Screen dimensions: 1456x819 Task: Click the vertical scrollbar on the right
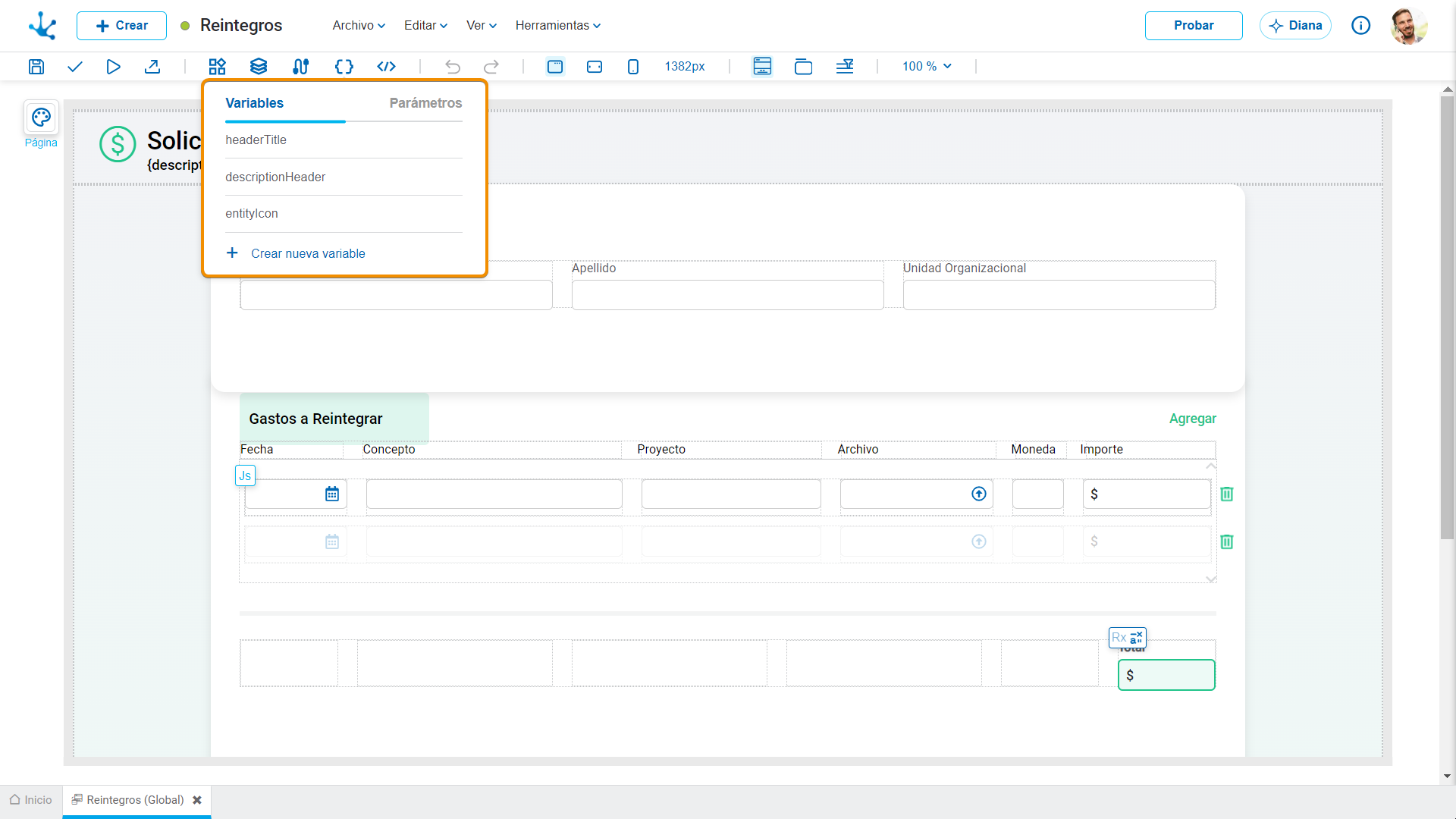tap(1447, 318)
